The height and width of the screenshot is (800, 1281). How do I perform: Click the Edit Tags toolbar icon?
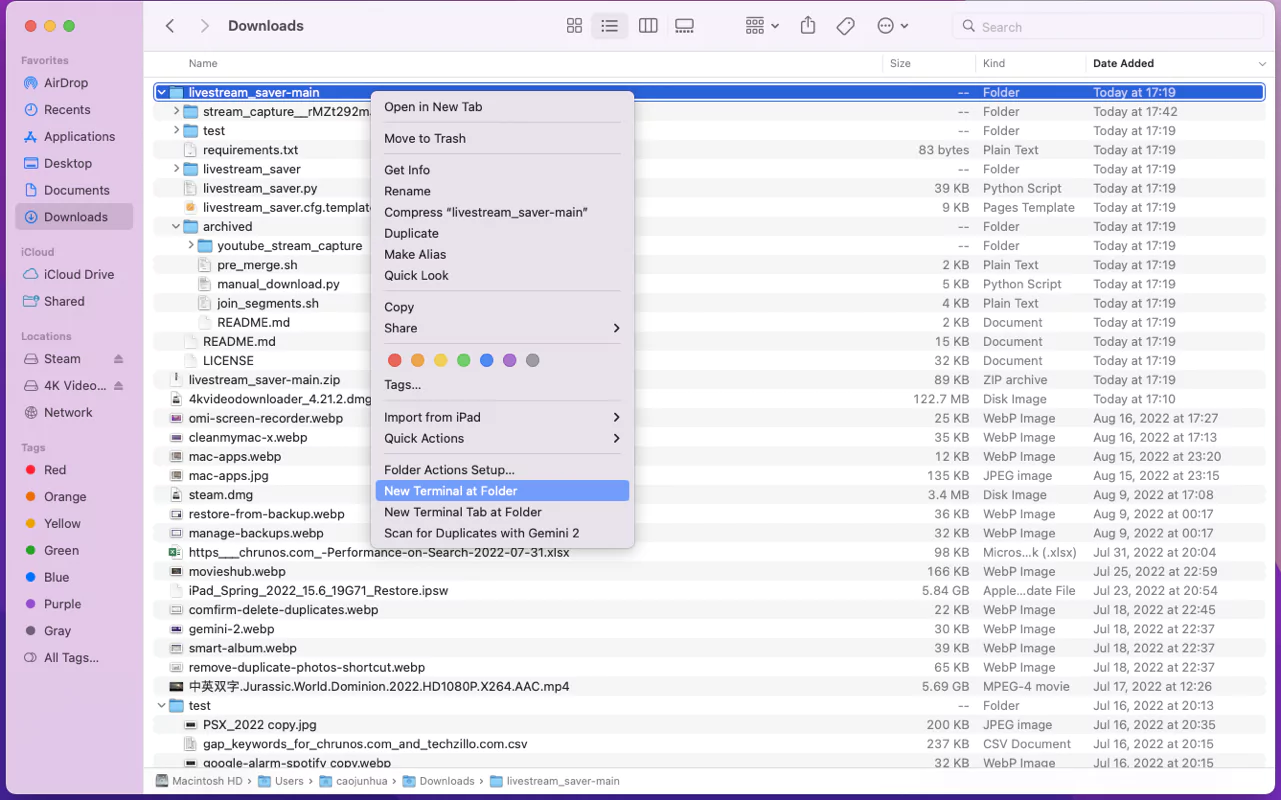click(846, 26)
